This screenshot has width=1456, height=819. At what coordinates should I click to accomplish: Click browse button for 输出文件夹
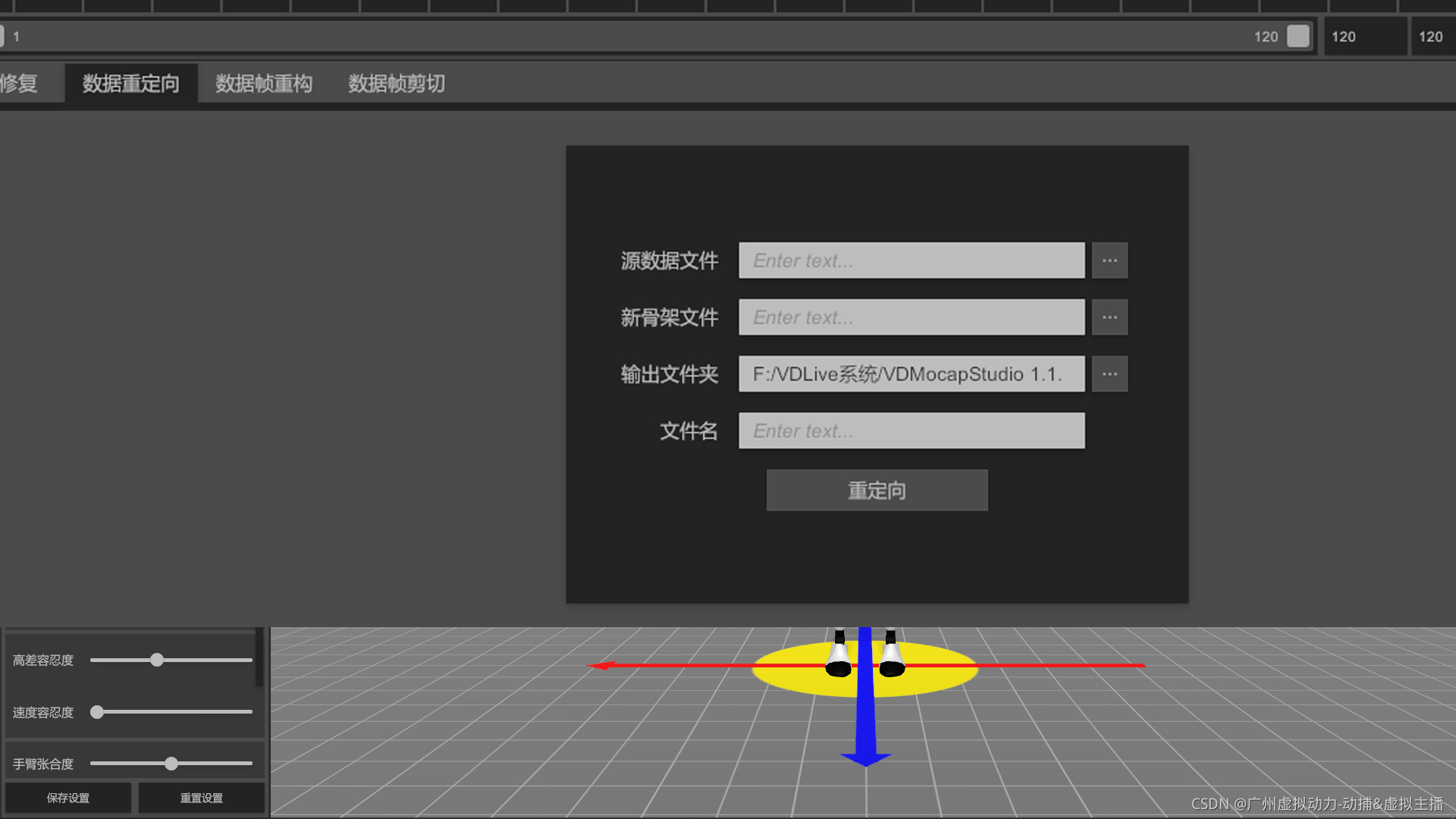[1109, 374]
